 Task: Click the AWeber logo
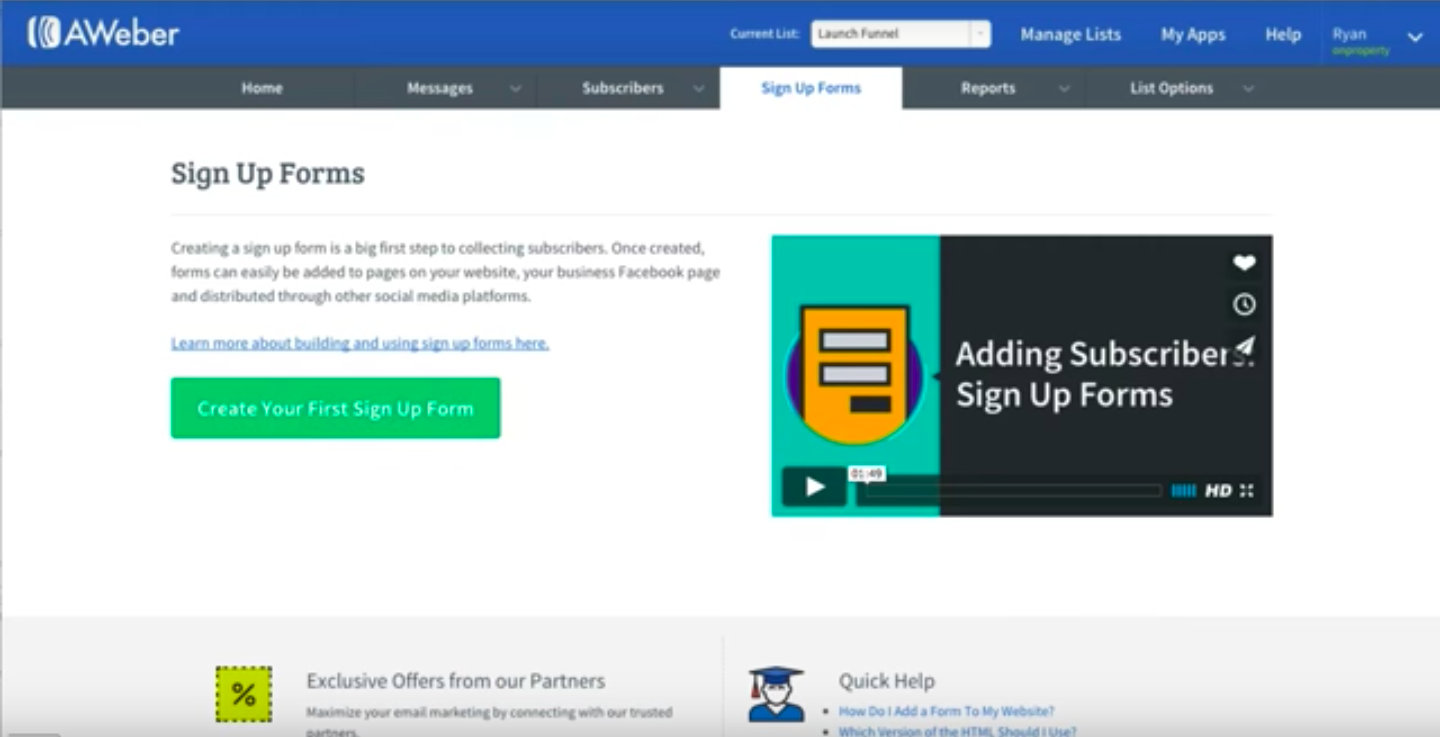(x=103, y=33)
